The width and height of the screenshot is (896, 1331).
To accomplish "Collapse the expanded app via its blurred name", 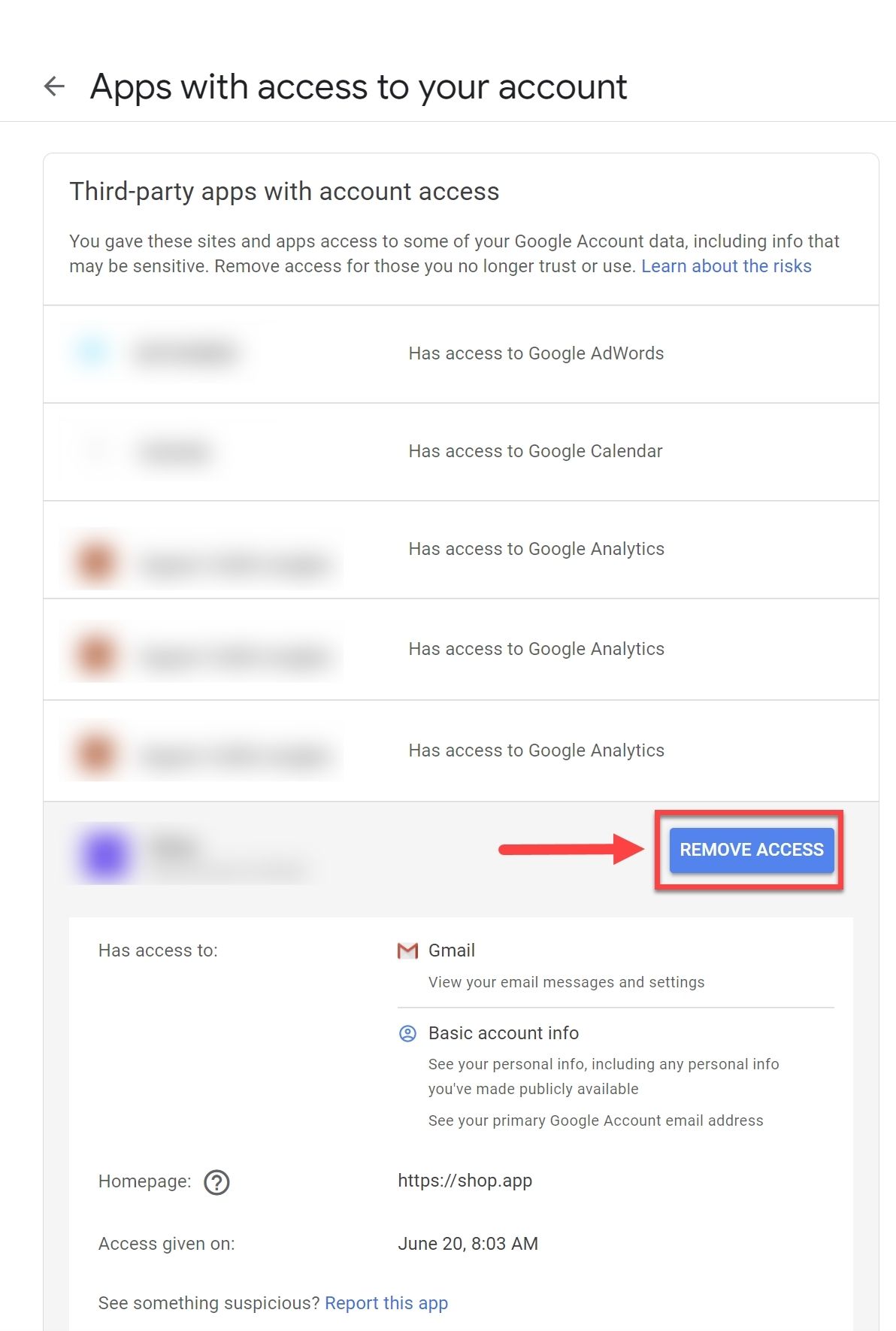I will pos(174,848).
